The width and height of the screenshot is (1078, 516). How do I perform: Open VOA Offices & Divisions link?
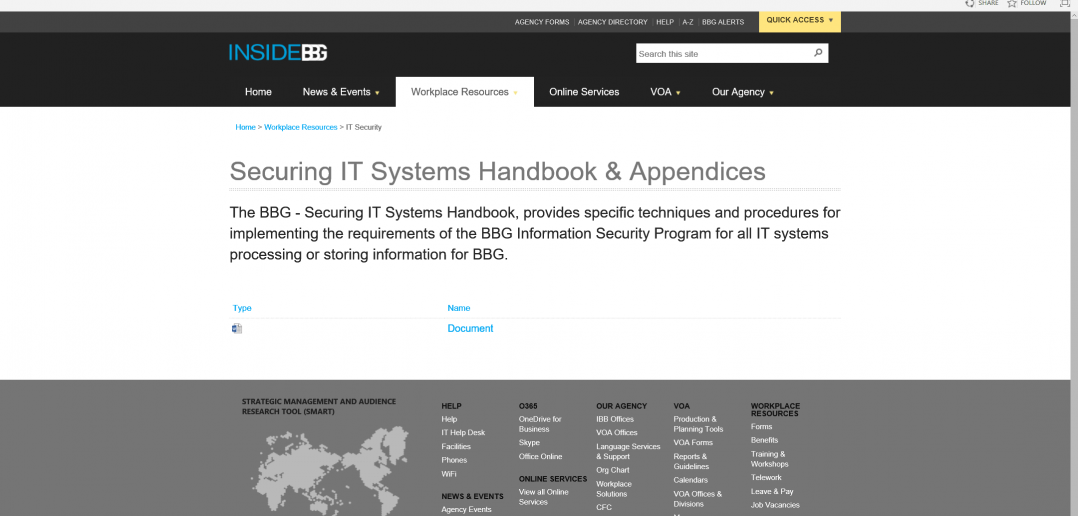698,498
